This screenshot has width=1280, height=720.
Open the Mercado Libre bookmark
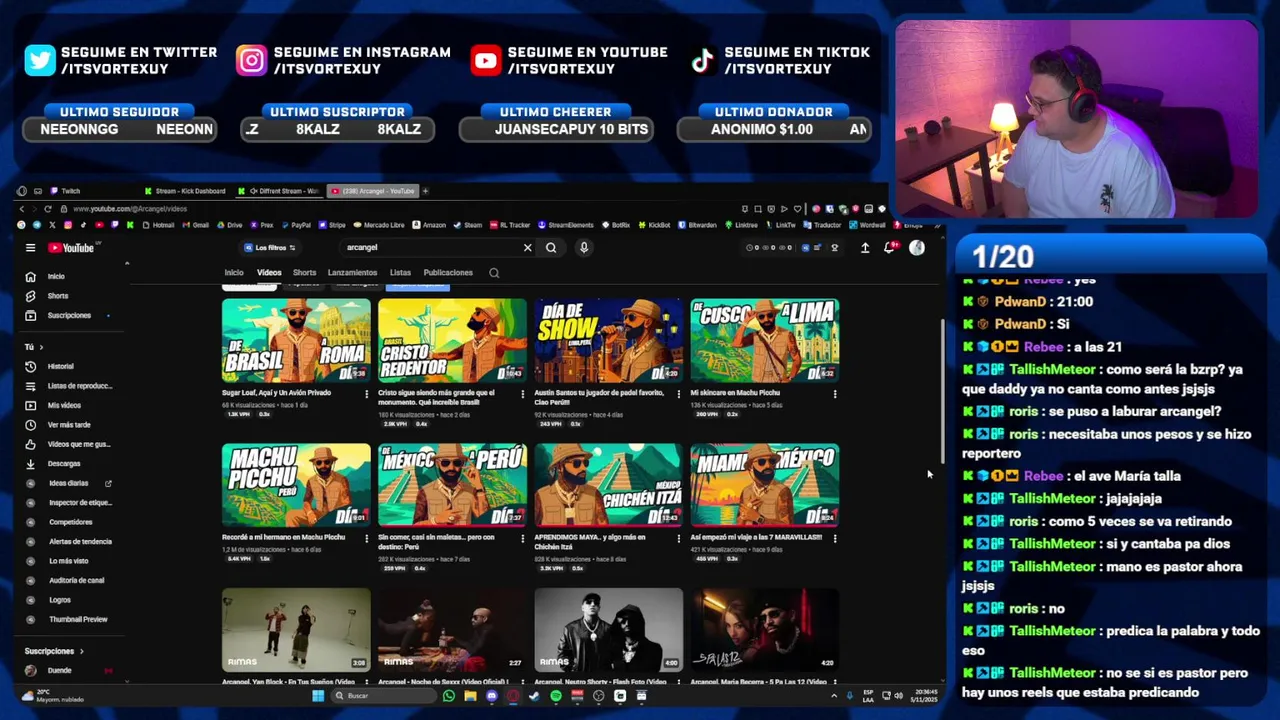coord(379,225)
